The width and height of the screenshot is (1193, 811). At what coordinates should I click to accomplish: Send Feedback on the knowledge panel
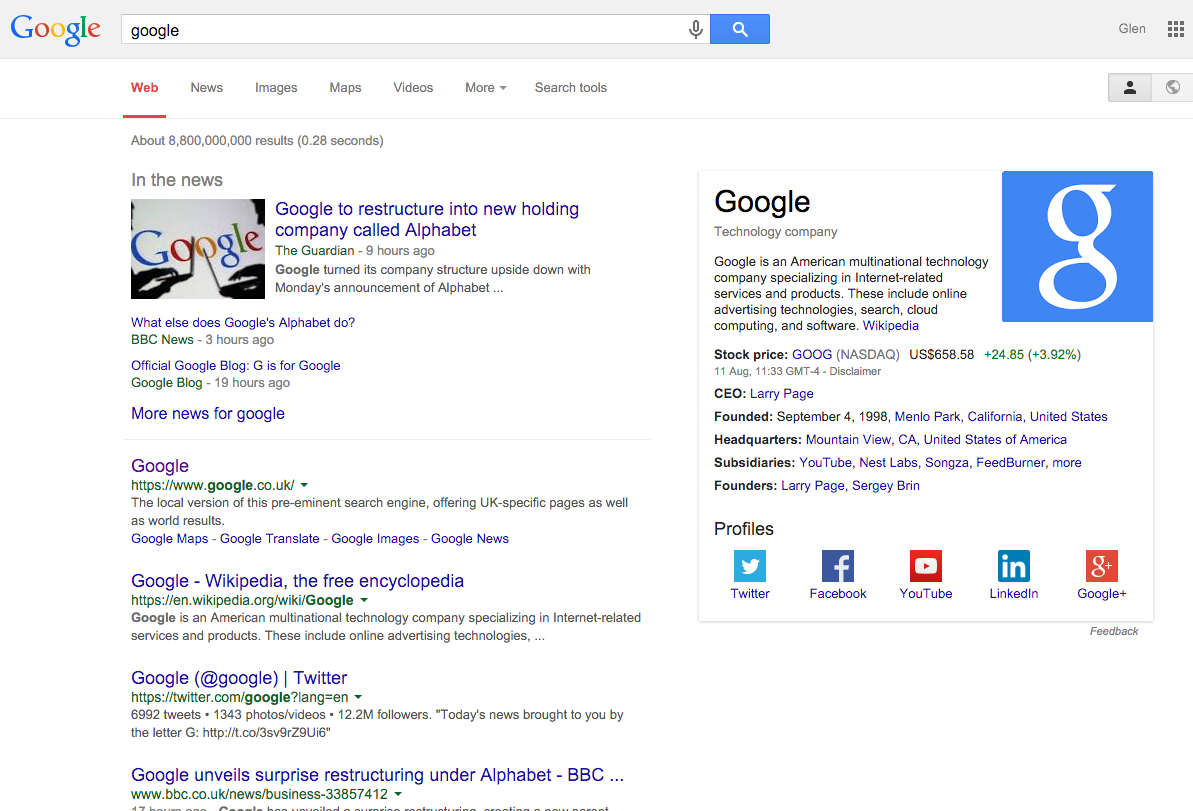pos(1114,631)
